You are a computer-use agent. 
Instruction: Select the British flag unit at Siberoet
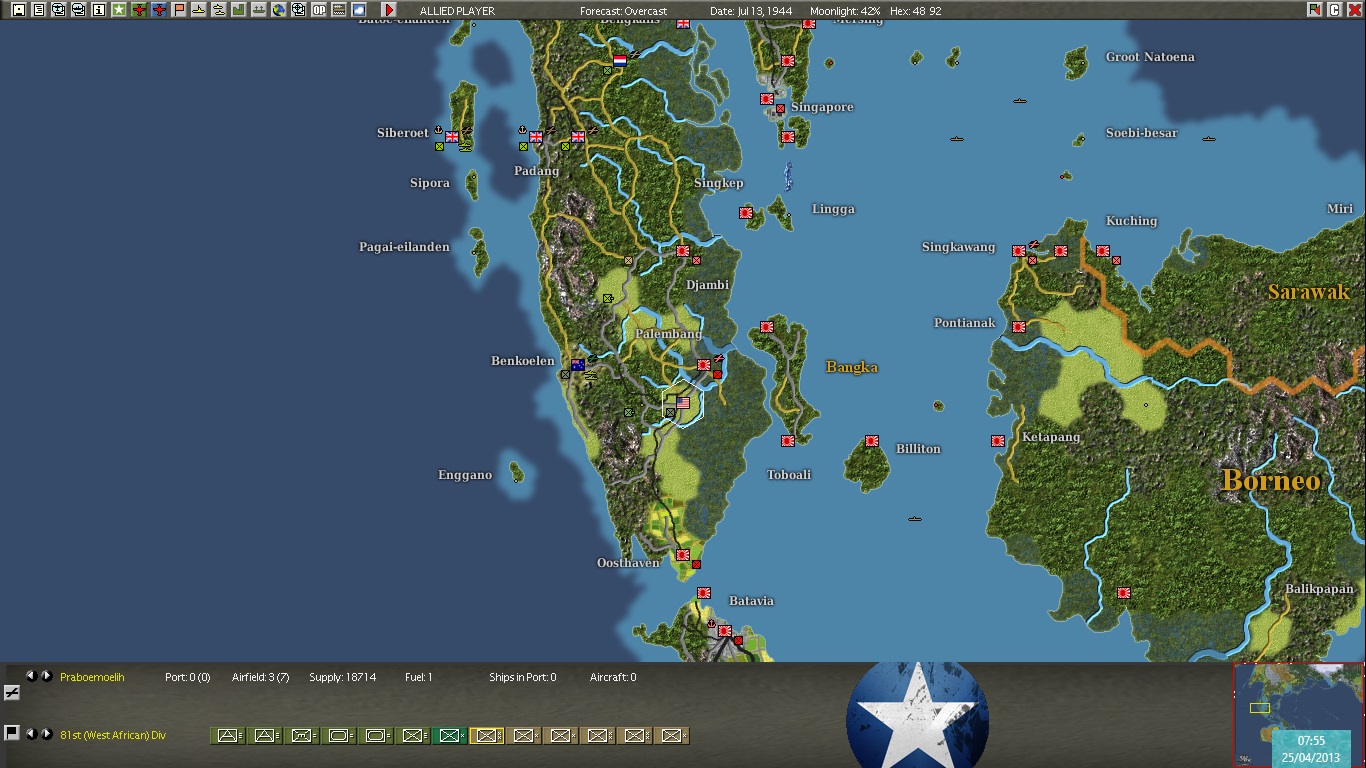pyautogui.click(x=452, y=137)
